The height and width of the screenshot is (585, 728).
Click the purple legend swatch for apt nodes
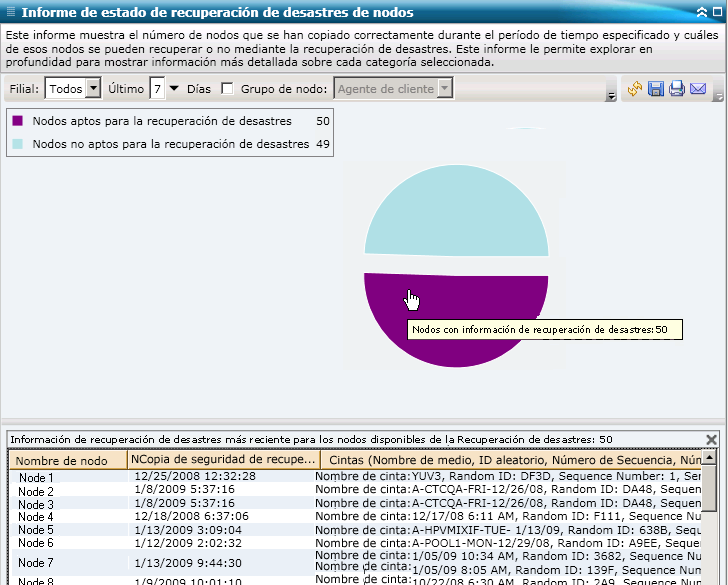click(18, 121)
